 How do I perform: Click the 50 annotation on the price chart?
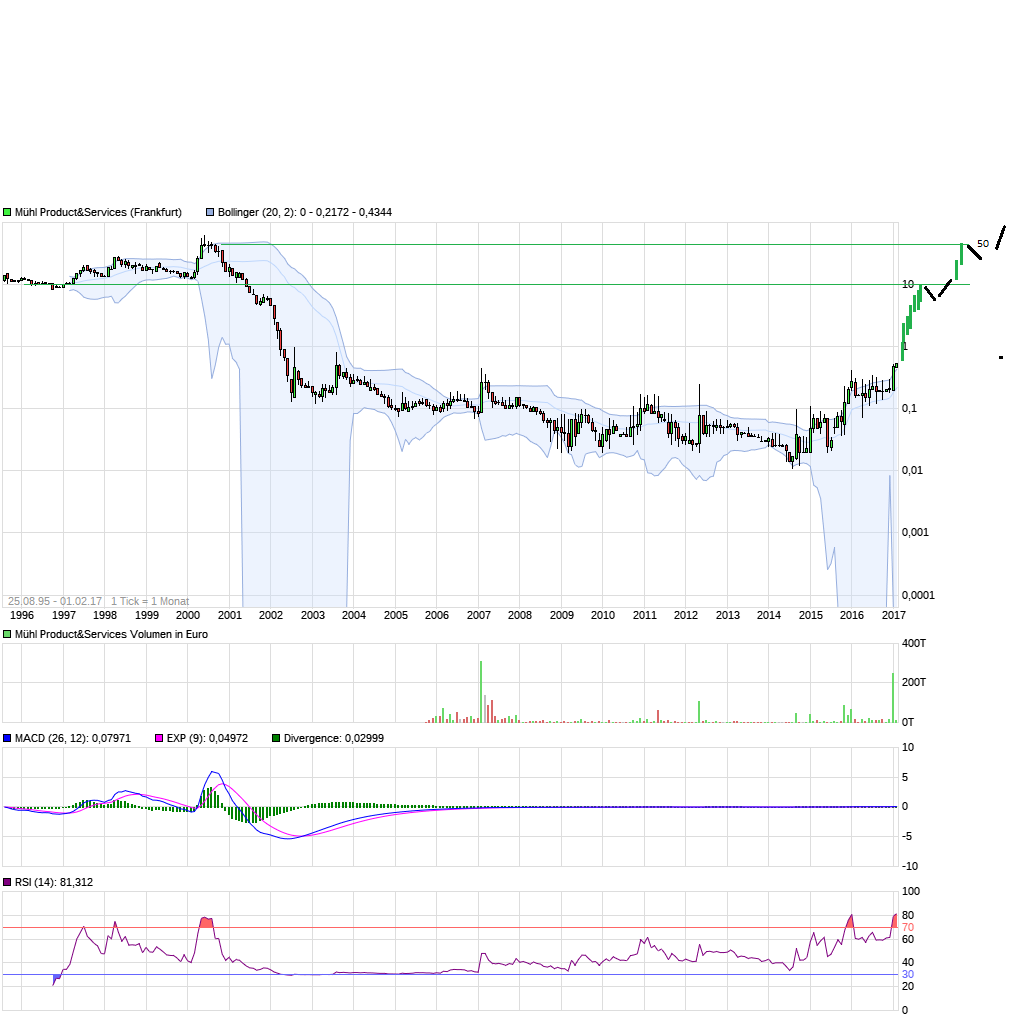pyautogui.click(x=981, y=242)
